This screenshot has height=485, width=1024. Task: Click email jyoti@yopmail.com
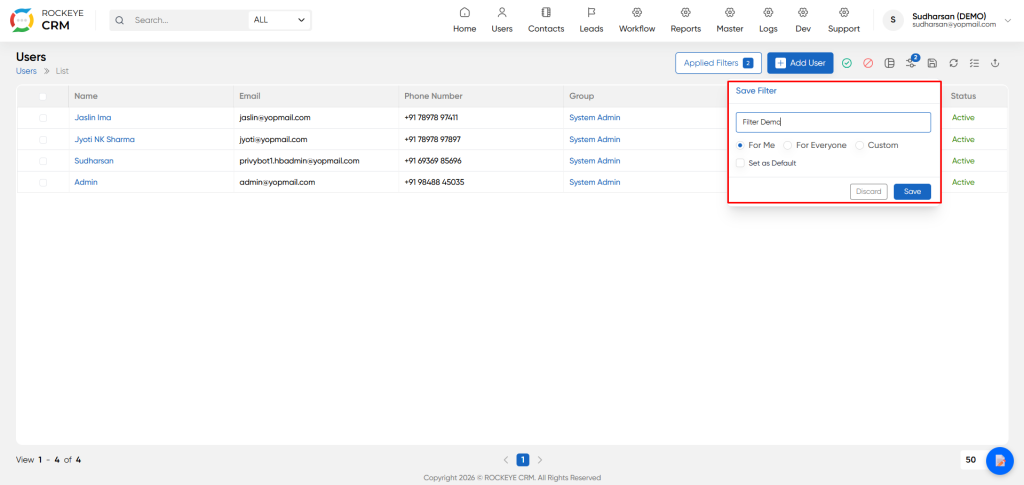[274, 139]
